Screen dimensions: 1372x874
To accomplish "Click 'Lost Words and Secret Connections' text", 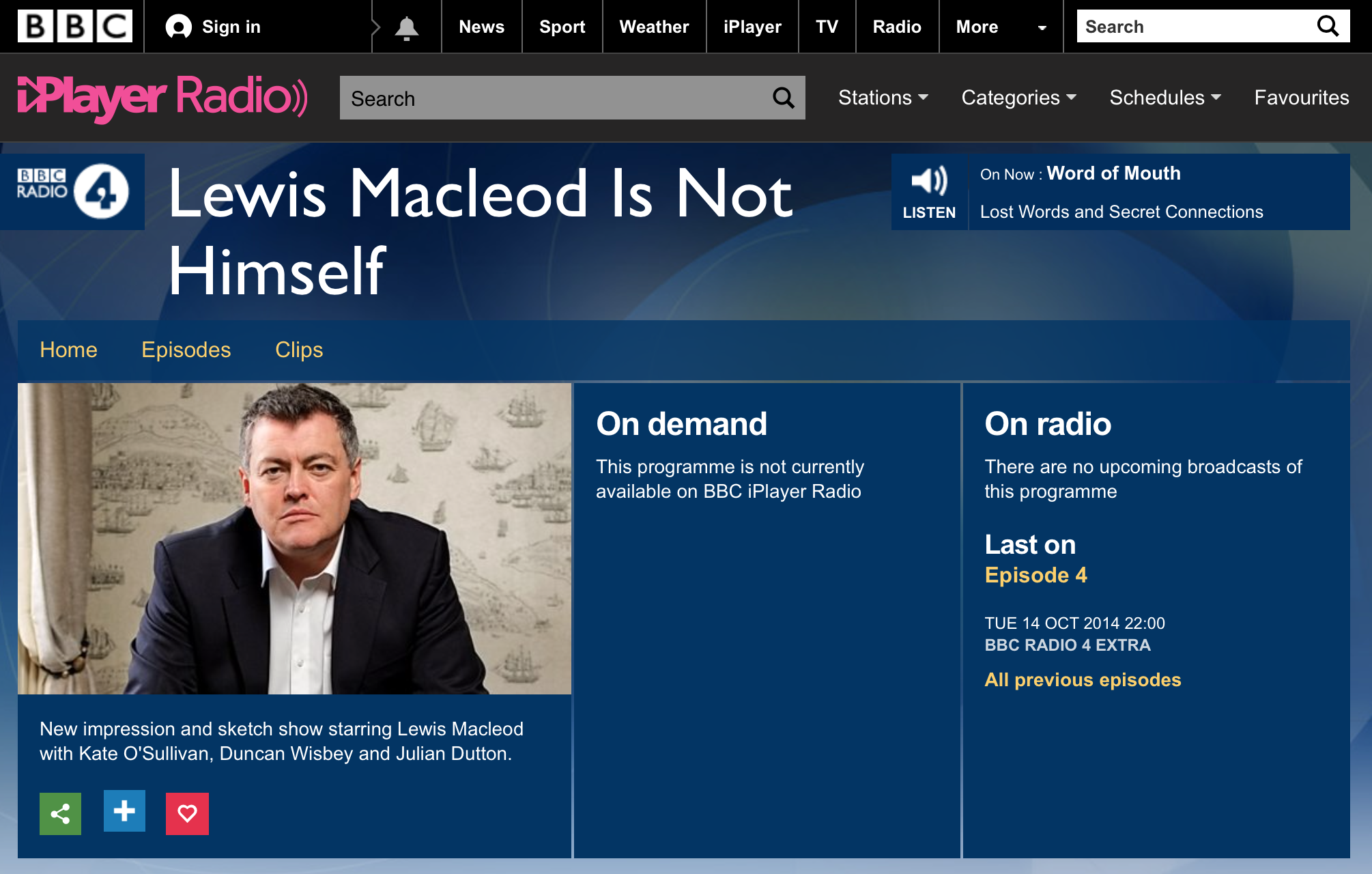I will (x=1121, y=212).
